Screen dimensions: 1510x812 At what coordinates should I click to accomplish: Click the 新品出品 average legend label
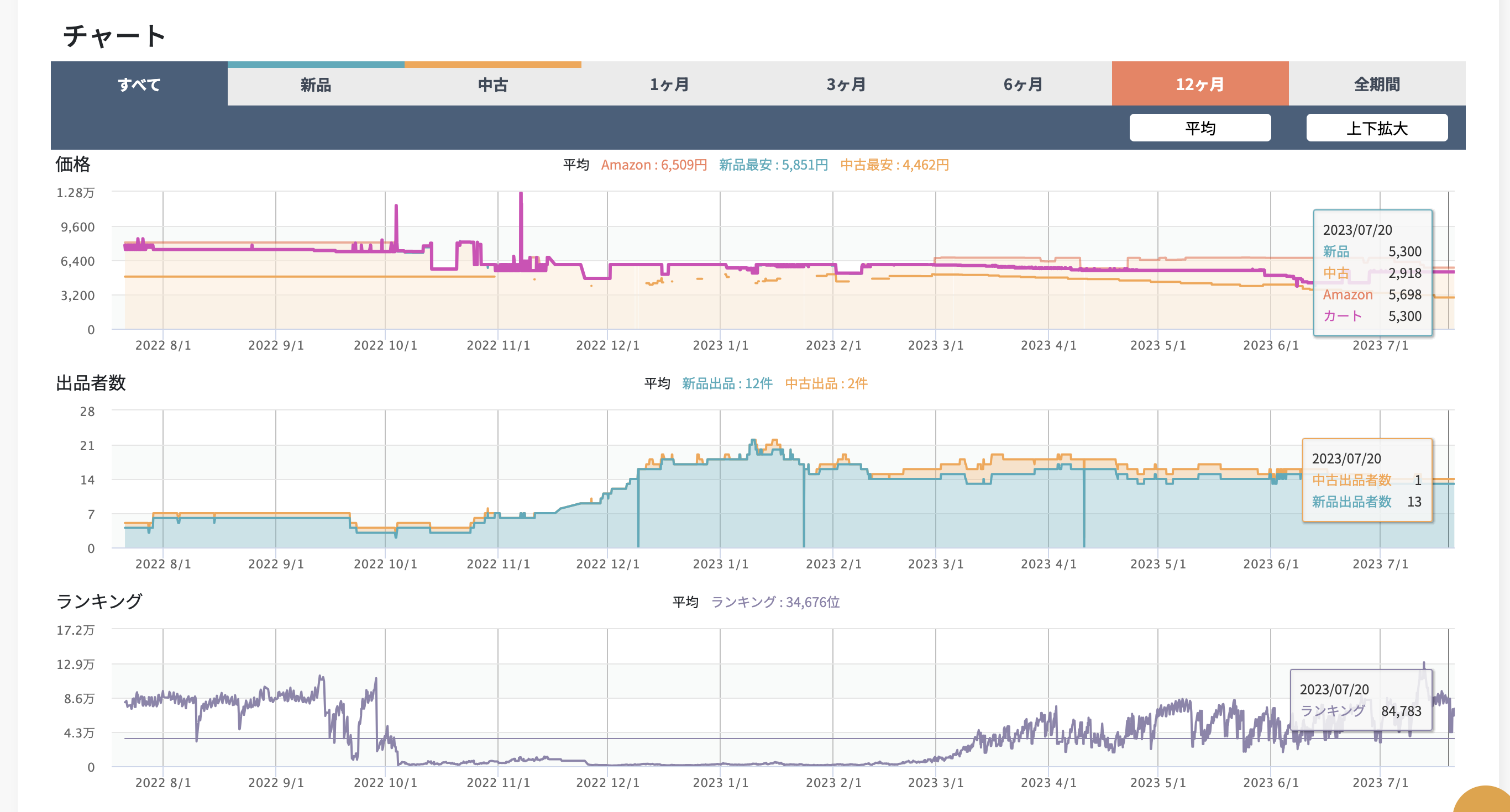[x=727, y=384]
